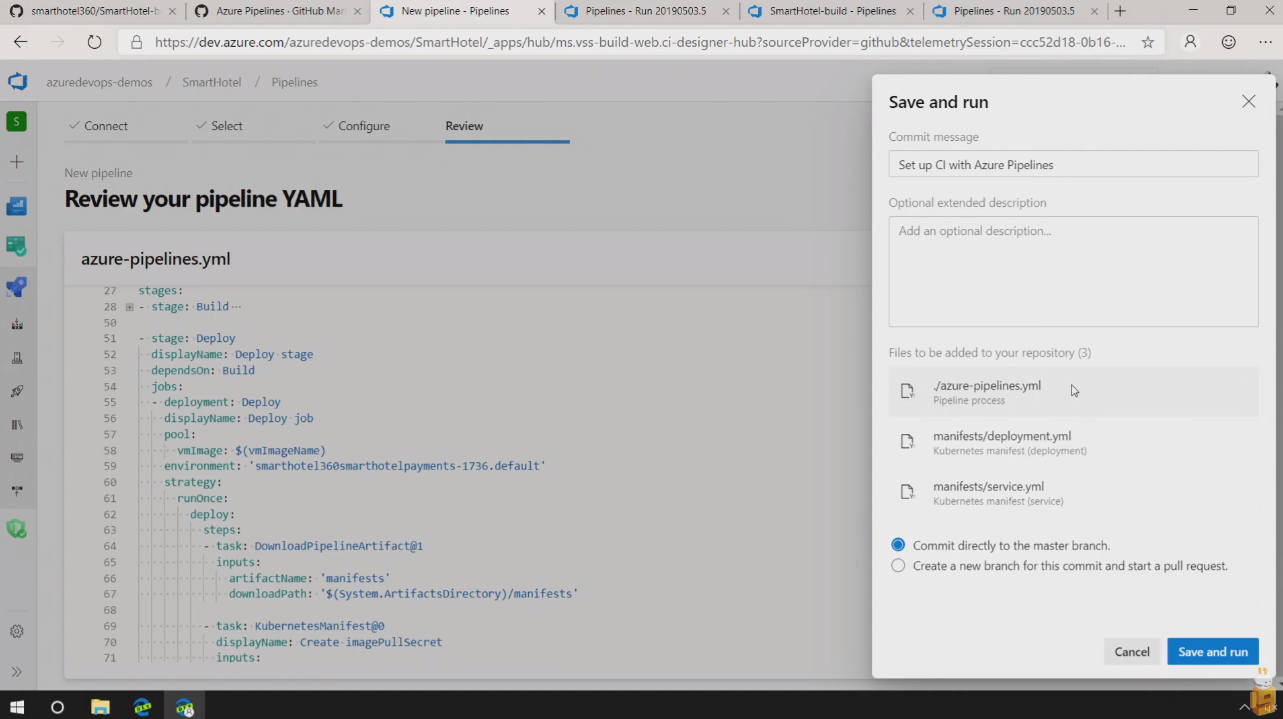Open browser settings and more menu
1283x719 pixels.
(1266, 43)
